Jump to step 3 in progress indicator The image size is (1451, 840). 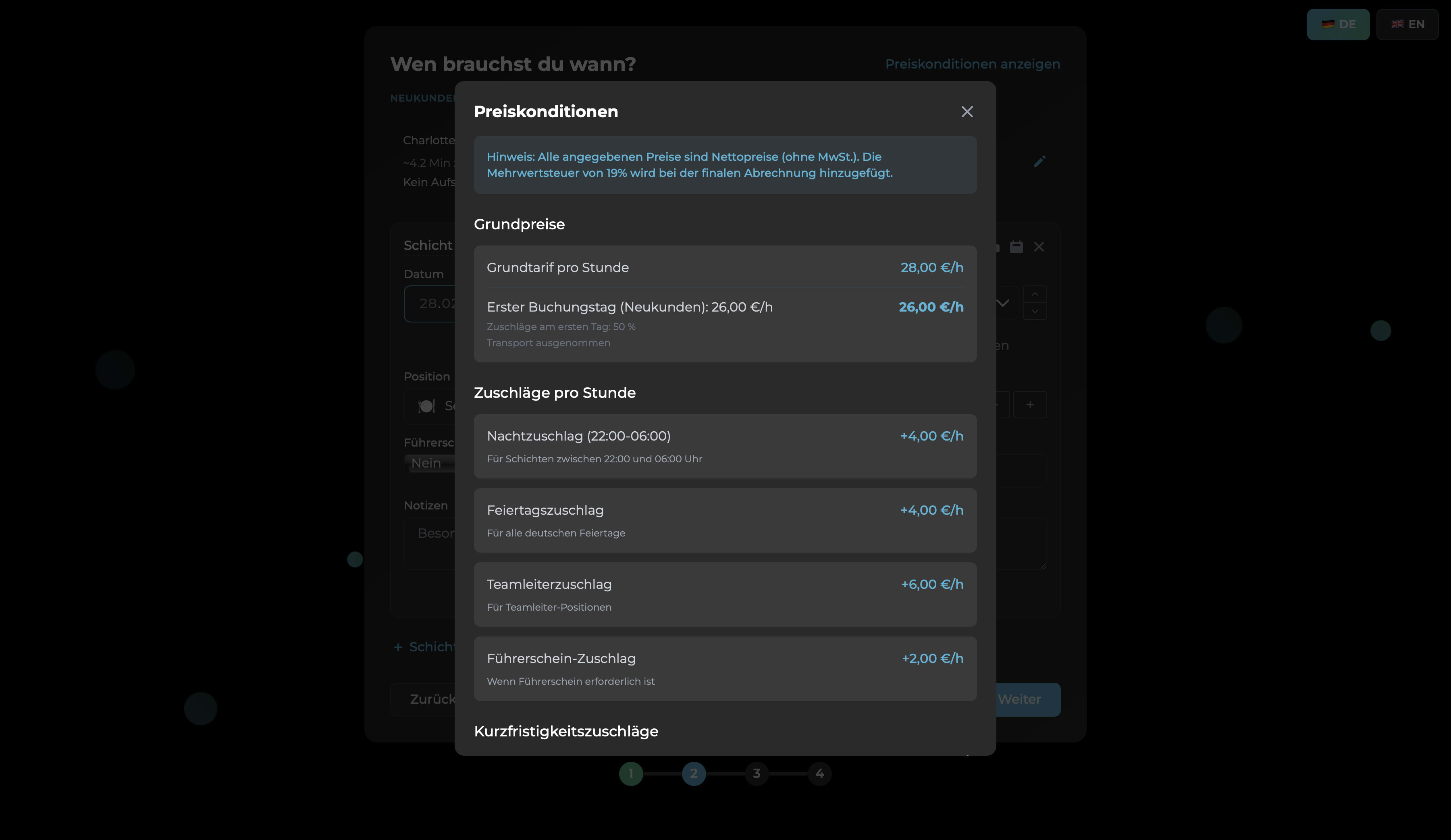coord(757,773)
